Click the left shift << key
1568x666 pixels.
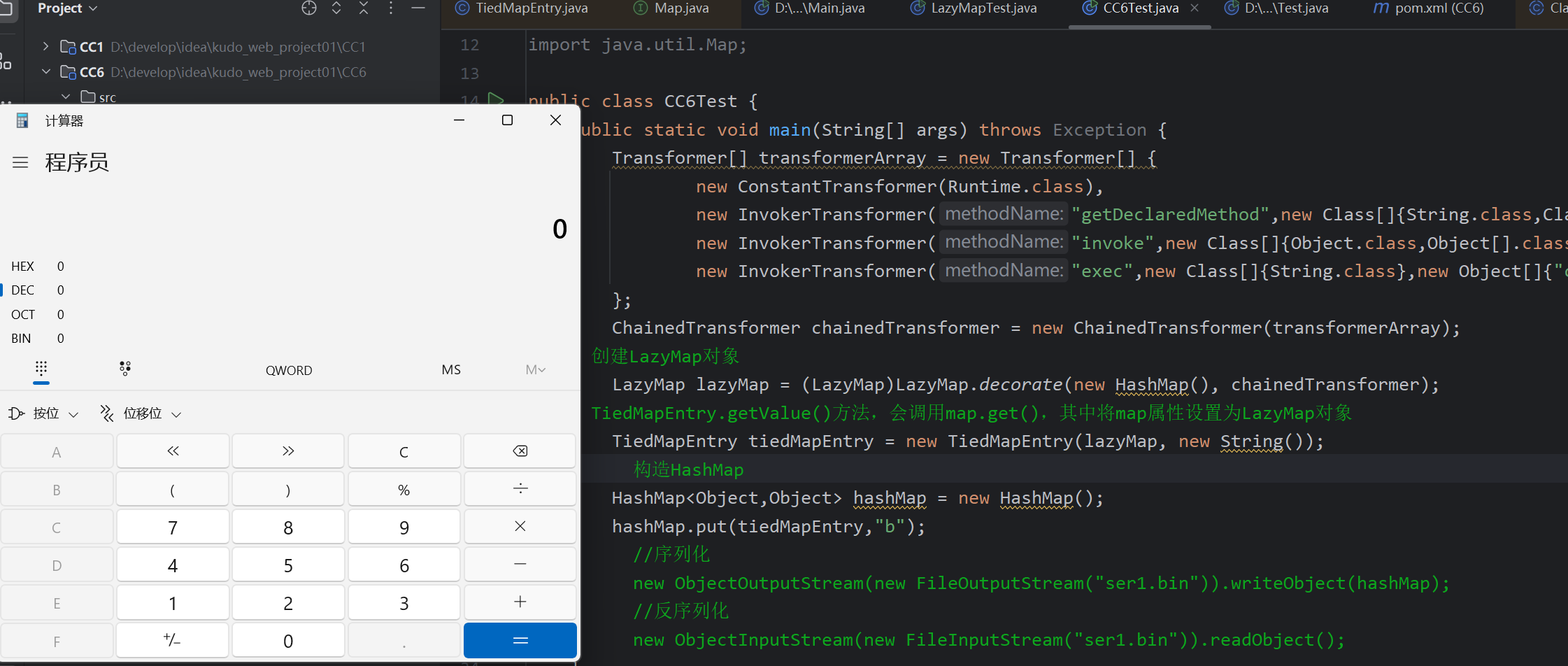click(173, 451)
